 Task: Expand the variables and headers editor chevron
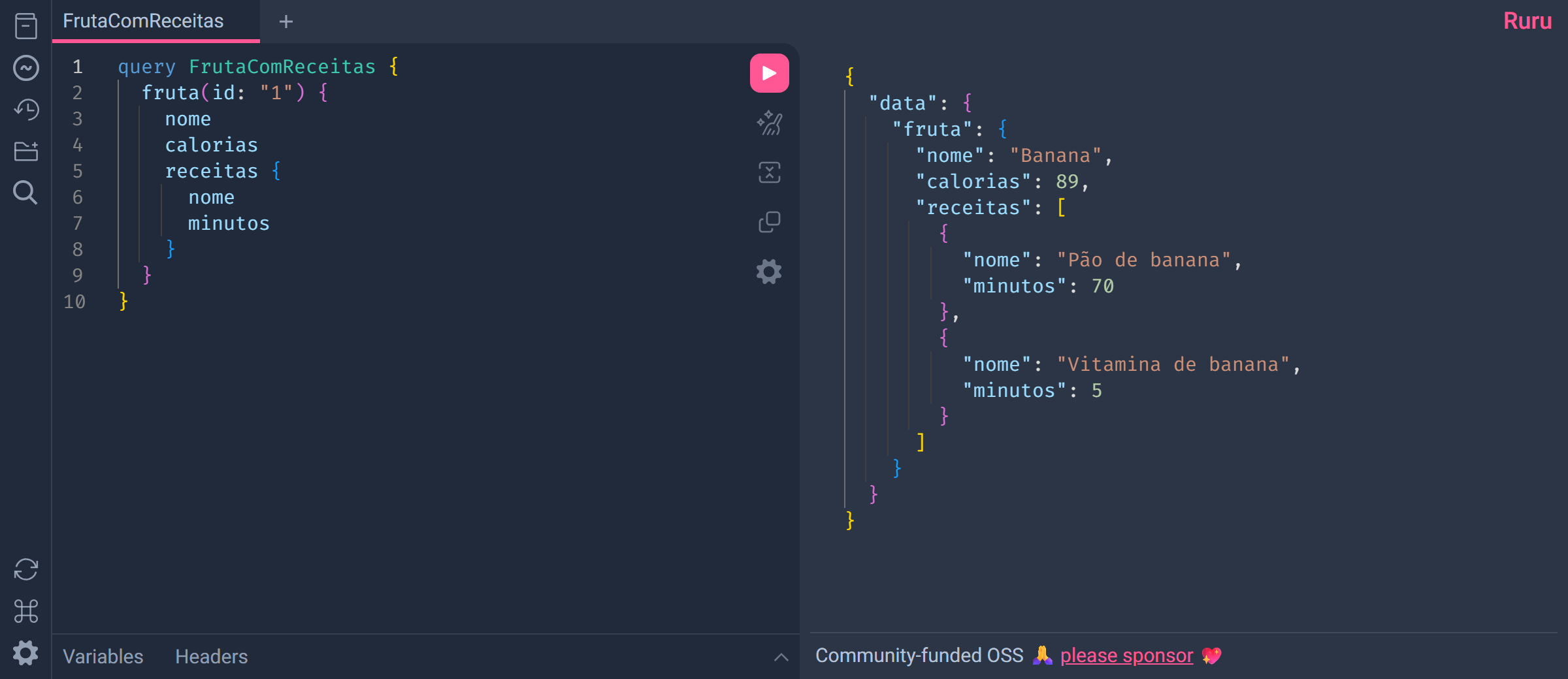pyautogui.click(x=781, y=657)
